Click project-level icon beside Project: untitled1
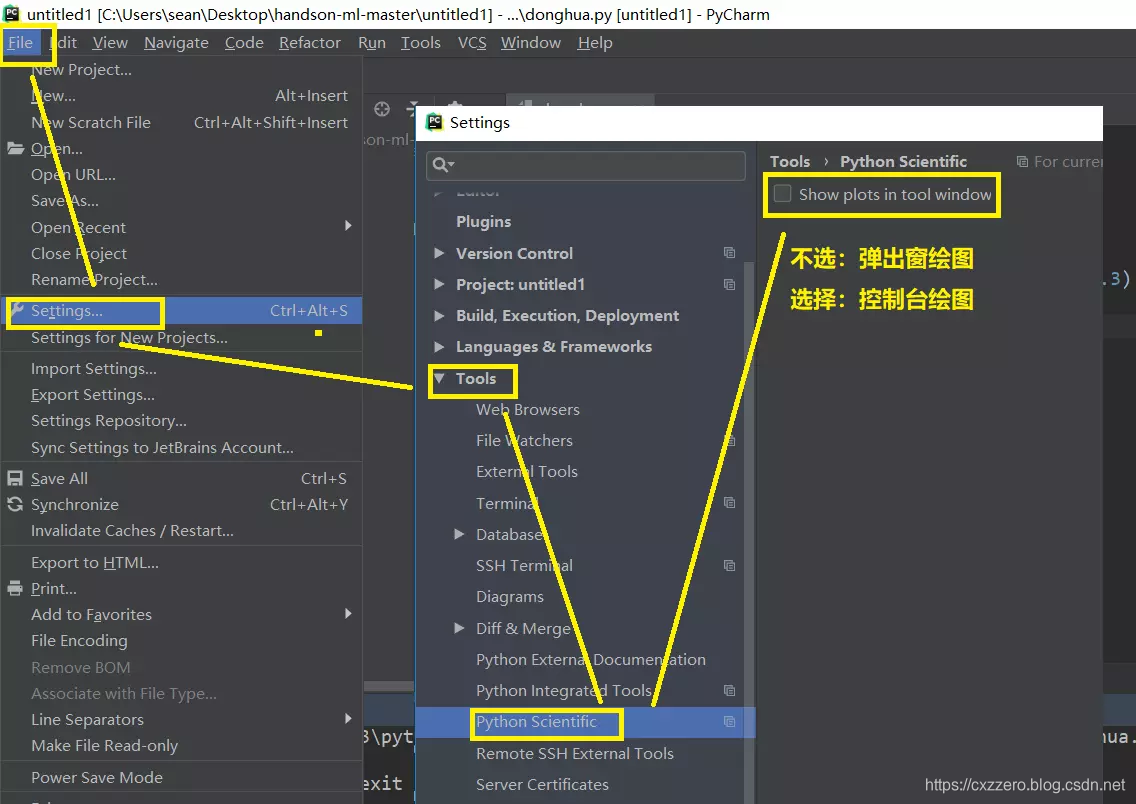The width and height of the screenshot is (1136, 804). (730, 284)
